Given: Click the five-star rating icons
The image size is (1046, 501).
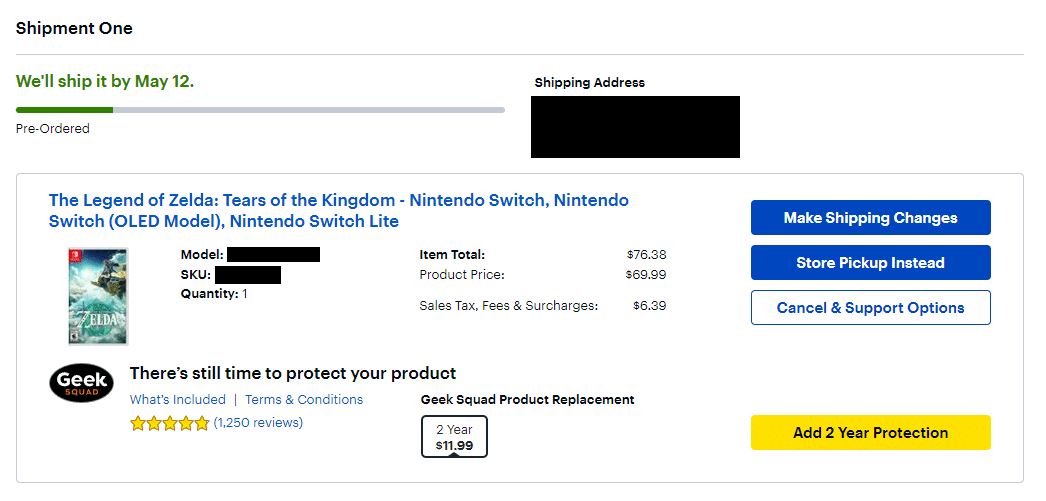Looking at the screenshot, I should [x=169, y=423].
